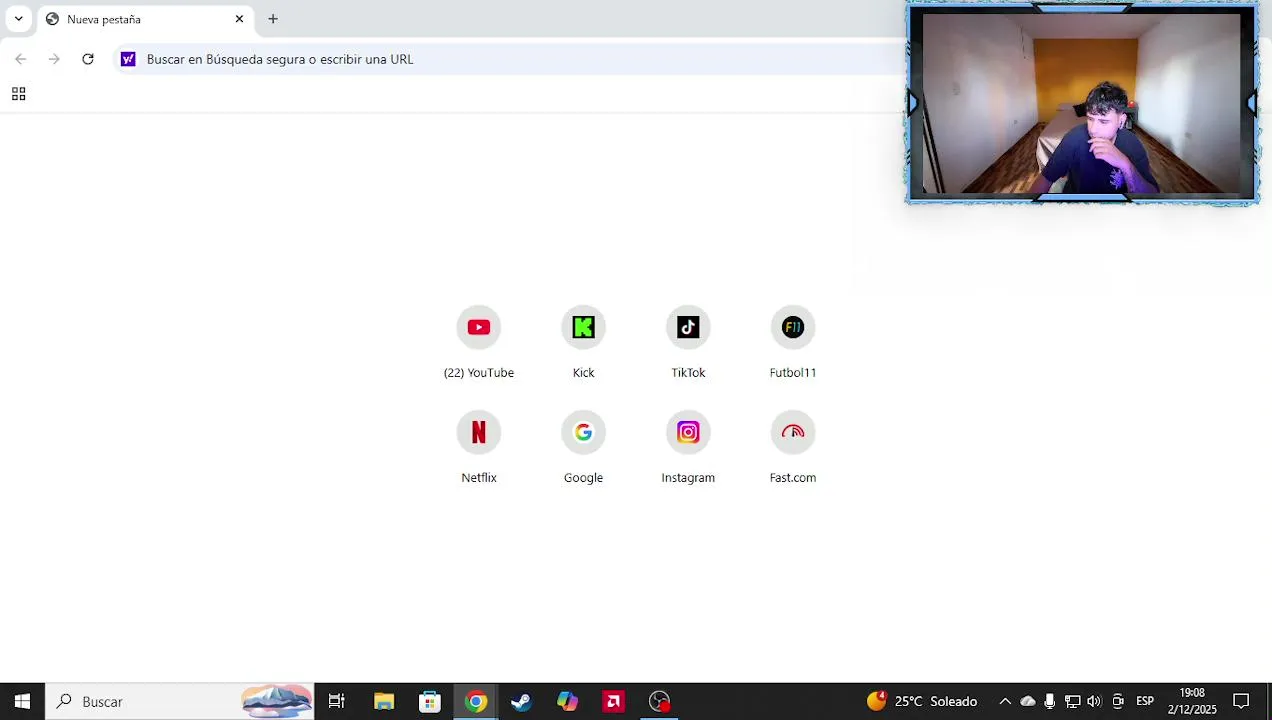Reload the current page
The width and height of the screenshot is (1272, 720).
88,59
